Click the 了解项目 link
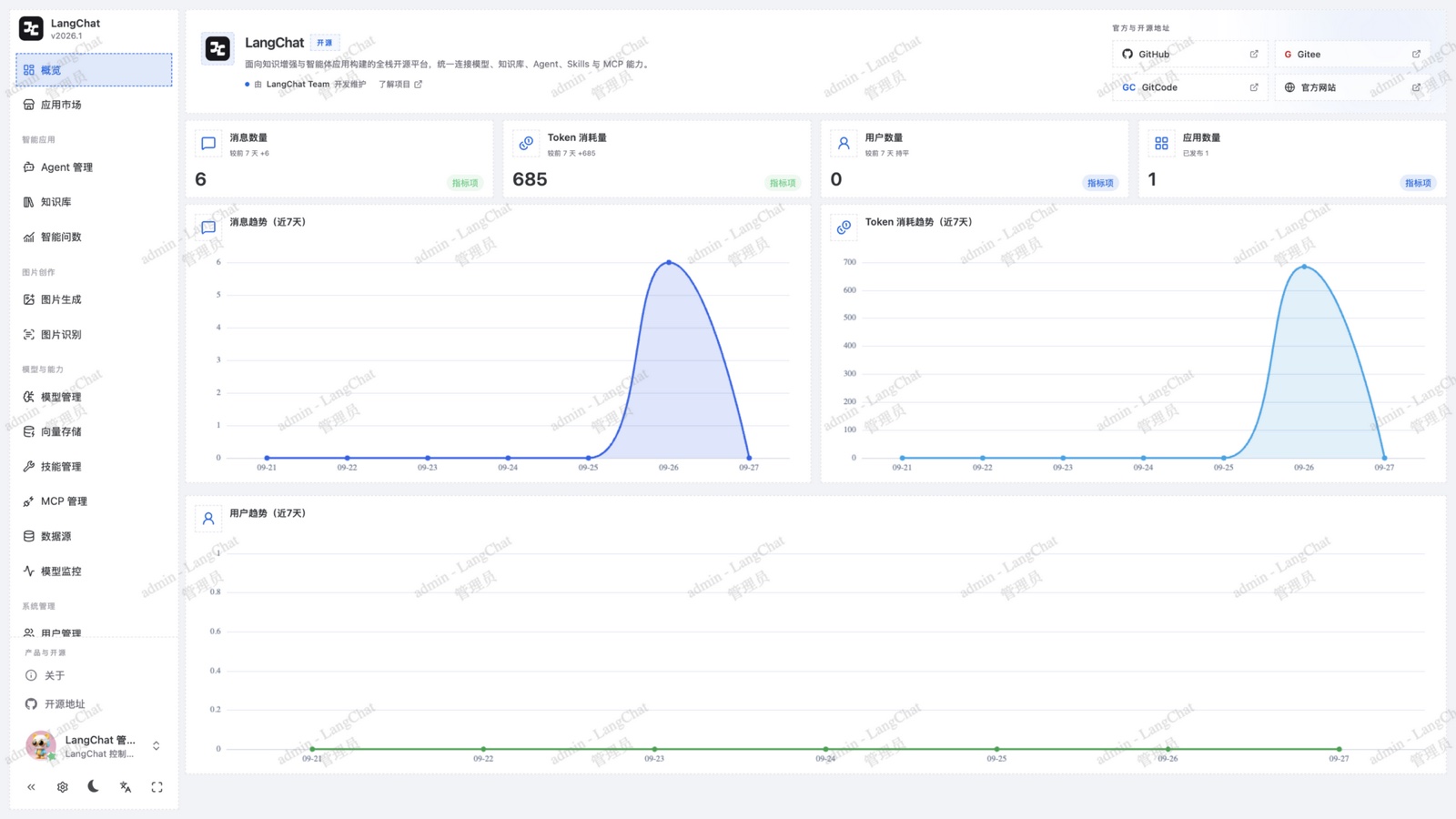This screenshot has width=1456, height=819. pos(400,85)
